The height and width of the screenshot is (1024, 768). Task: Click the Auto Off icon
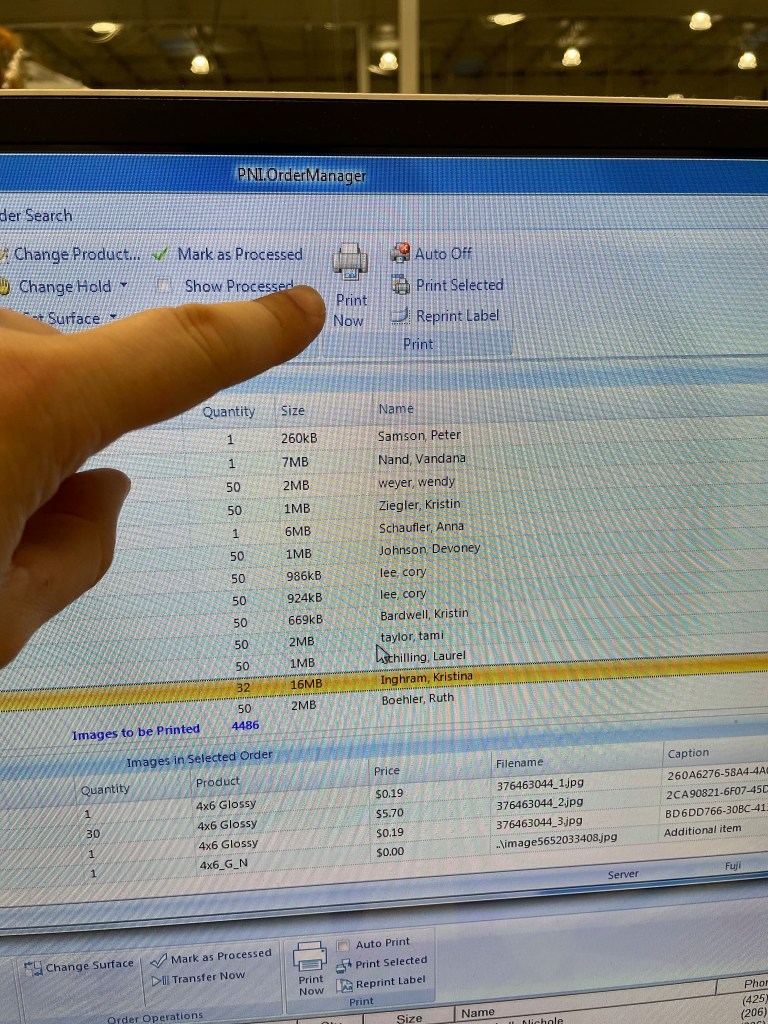point(400,253)
